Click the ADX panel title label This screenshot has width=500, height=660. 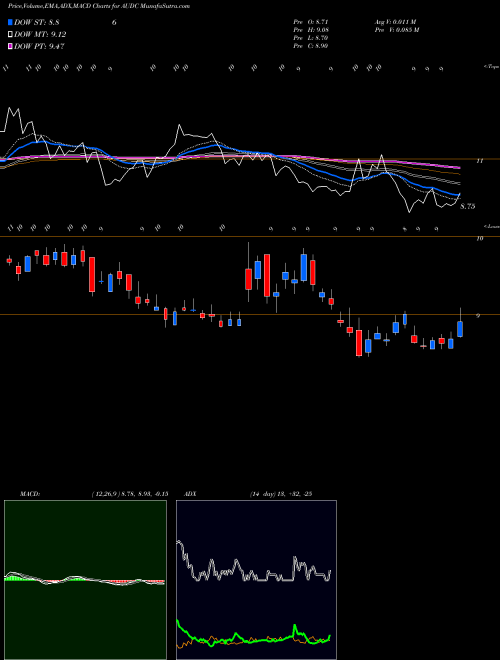click(x=190, y=494)
